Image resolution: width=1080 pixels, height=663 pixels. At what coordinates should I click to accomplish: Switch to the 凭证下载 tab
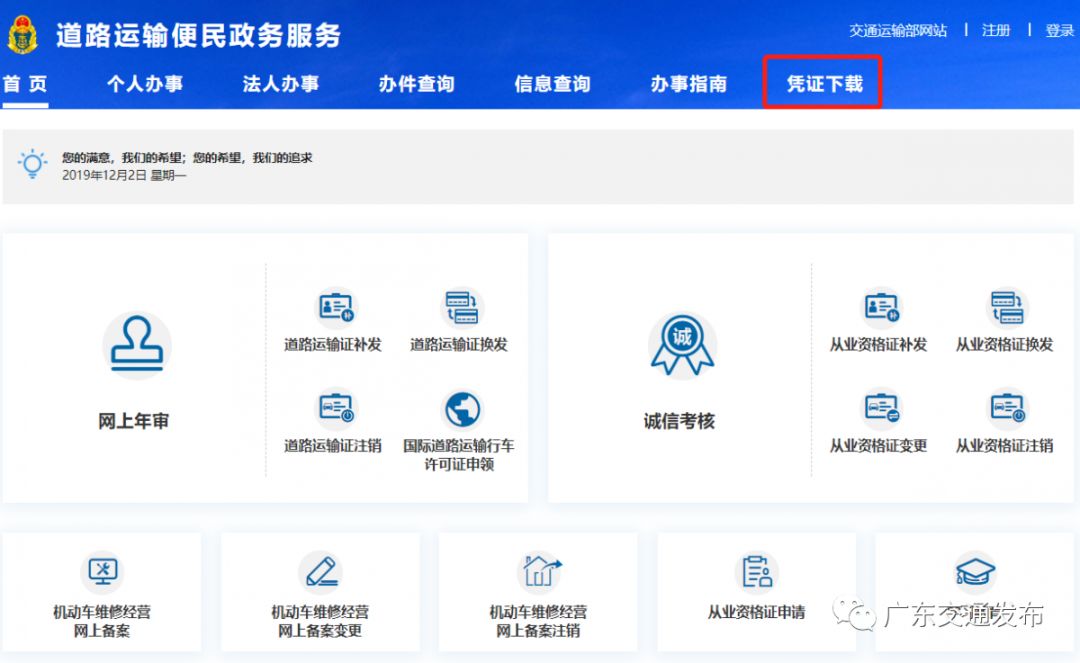click(820, 84)
